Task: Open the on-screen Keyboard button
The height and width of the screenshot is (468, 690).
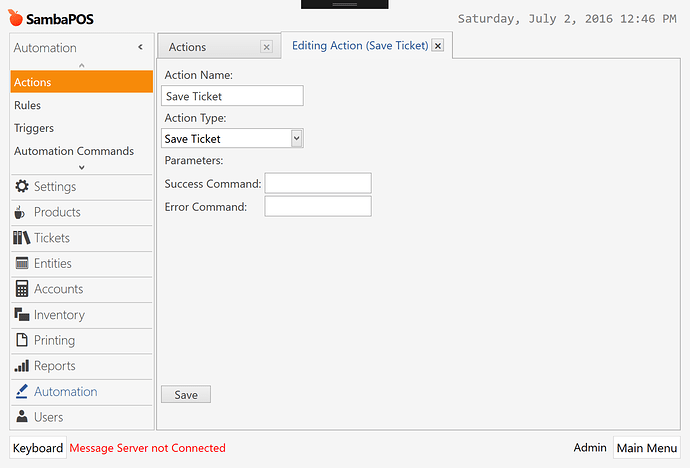Action: (x=38, y=448)
